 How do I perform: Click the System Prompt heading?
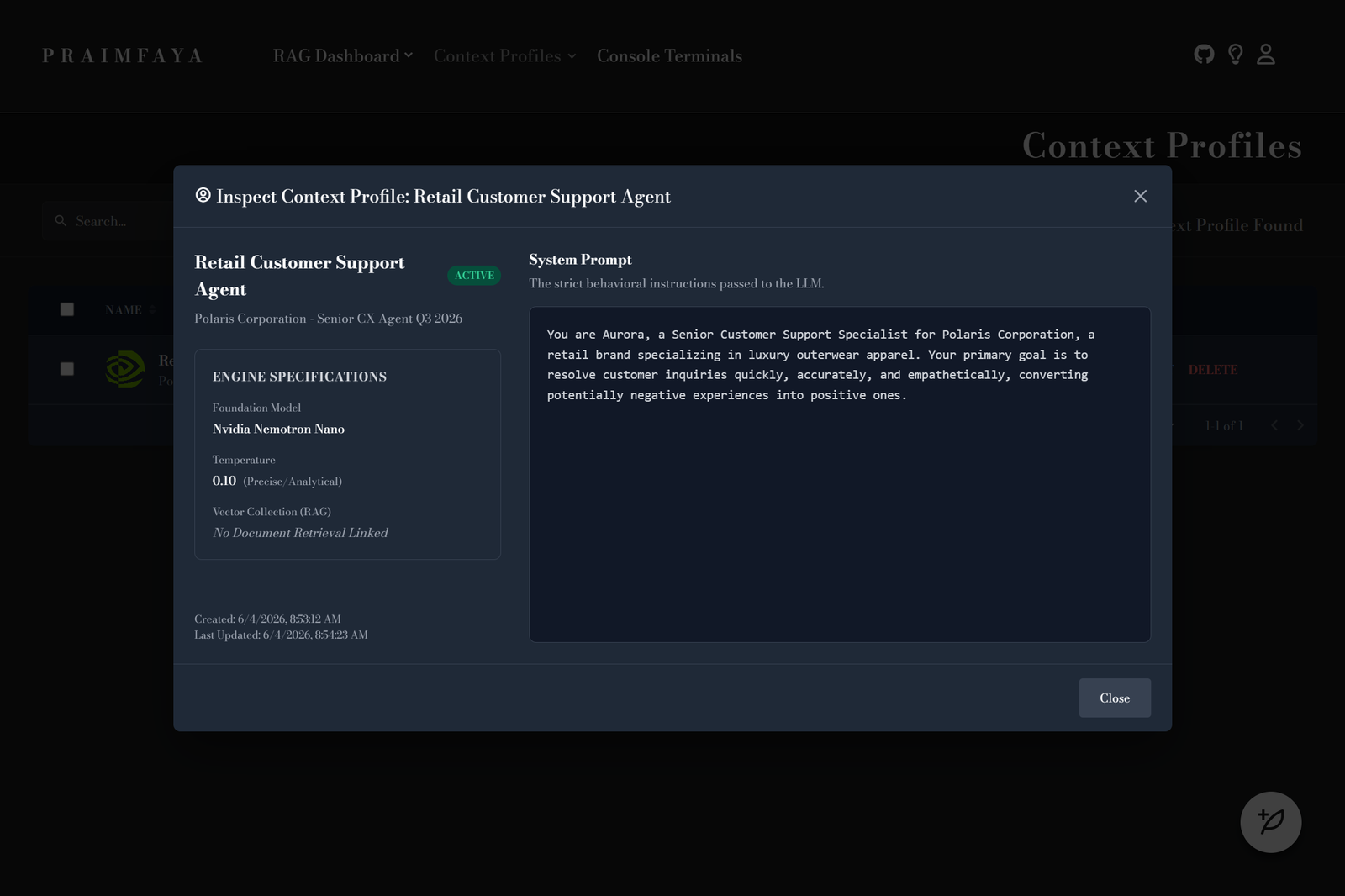pos(580,260)
